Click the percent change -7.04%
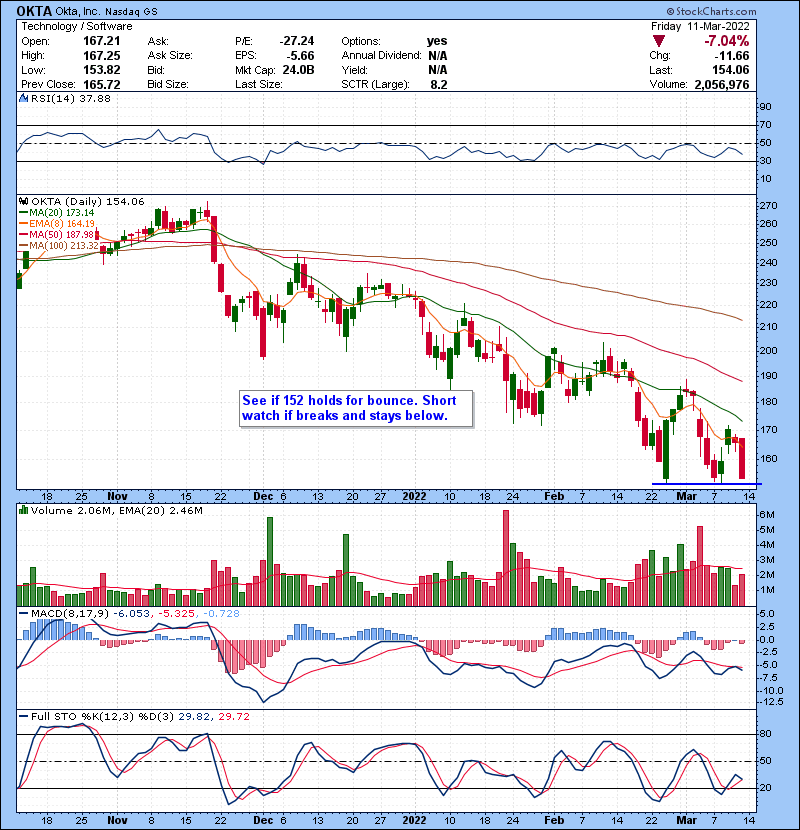The image size is (800, 830). [726, 41]
